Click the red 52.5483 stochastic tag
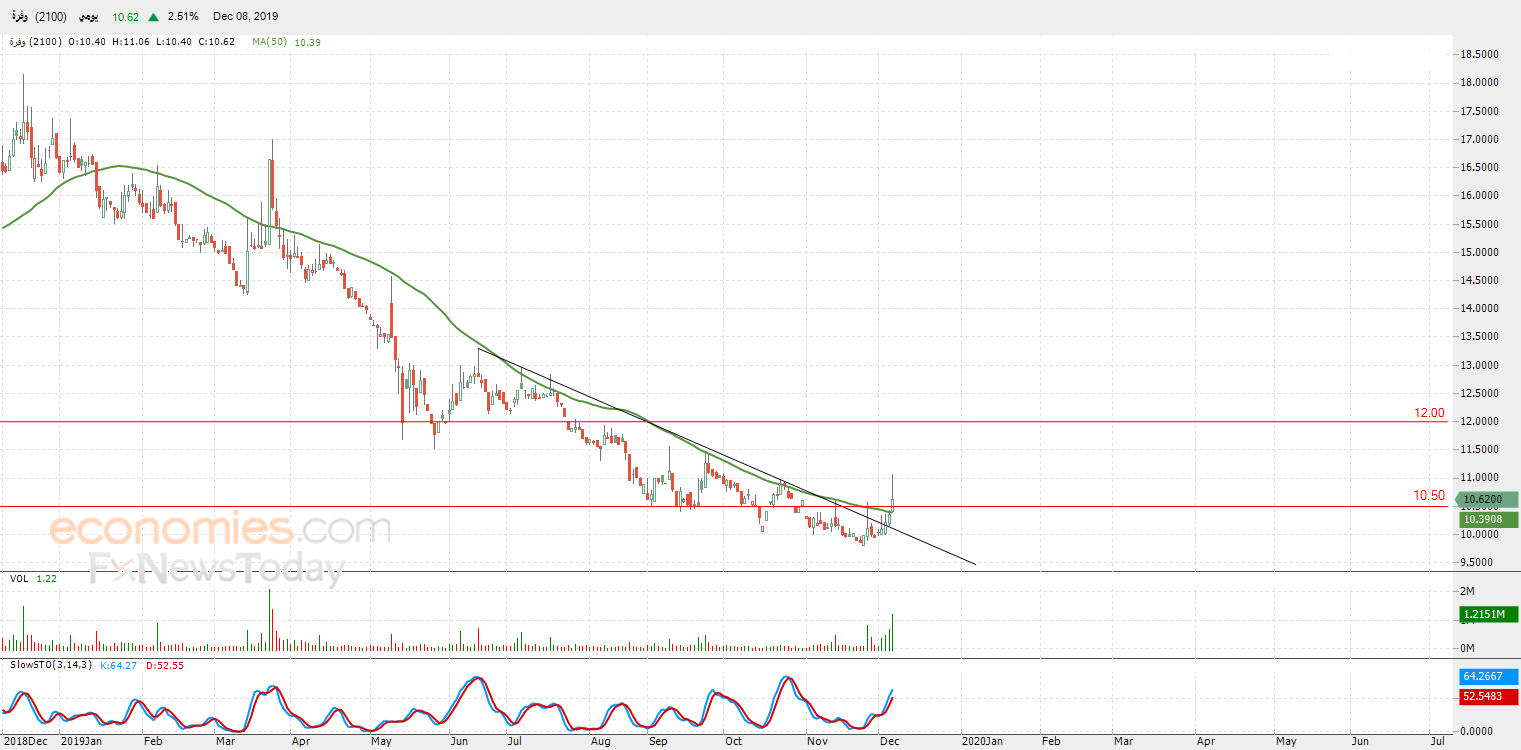The width and height of the screenshot is (1521, 750). tap(1490, 697)
